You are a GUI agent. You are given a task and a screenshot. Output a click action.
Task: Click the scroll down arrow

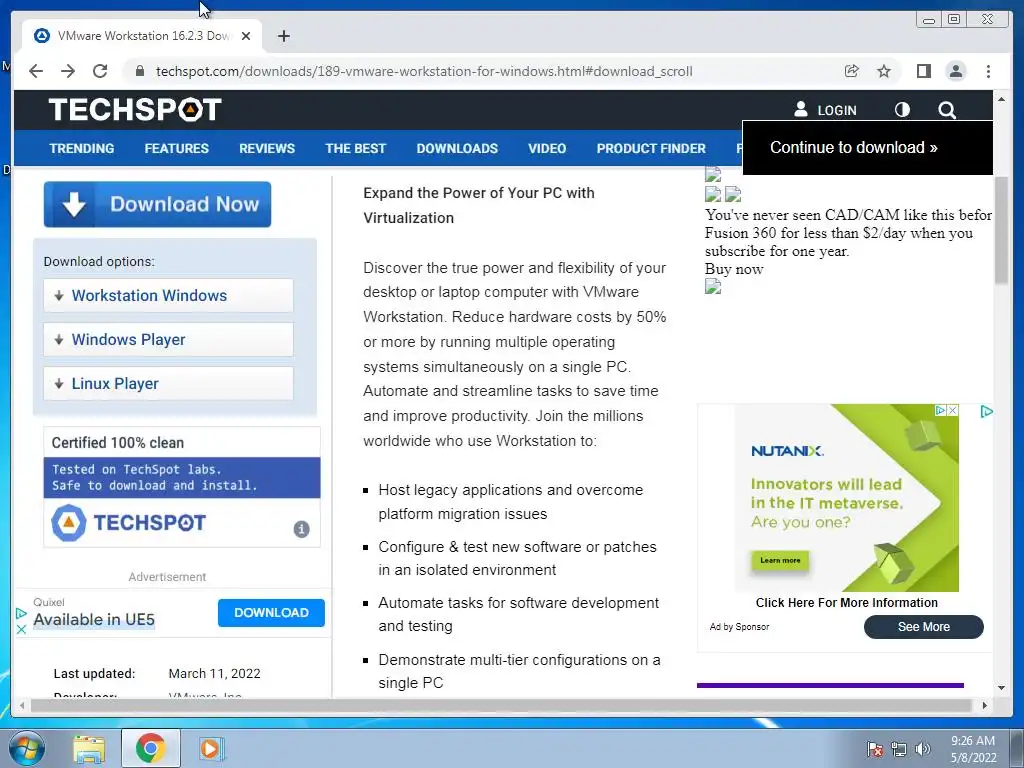1001,688
